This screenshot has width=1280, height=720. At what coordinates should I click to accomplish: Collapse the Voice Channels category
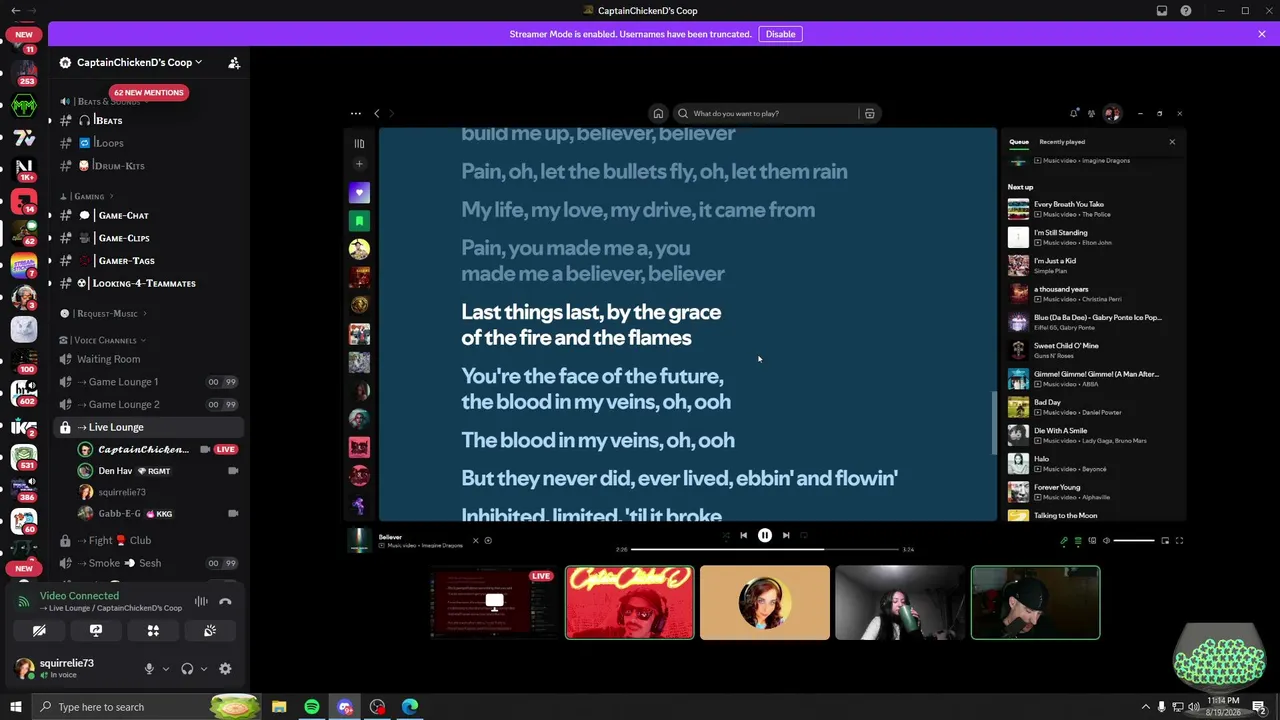103,340
